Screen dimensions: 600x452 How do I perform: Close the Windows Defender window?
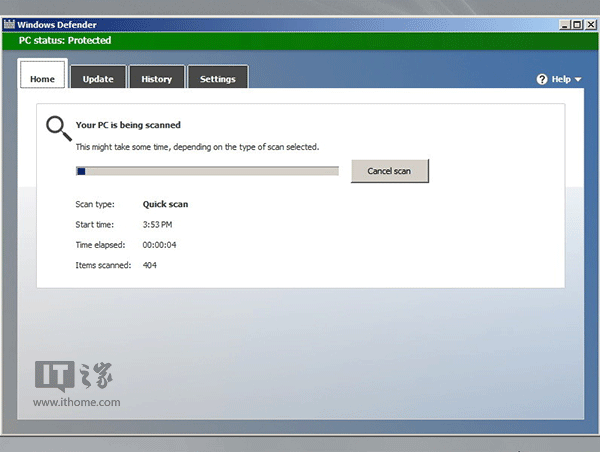tap(589, 23)
